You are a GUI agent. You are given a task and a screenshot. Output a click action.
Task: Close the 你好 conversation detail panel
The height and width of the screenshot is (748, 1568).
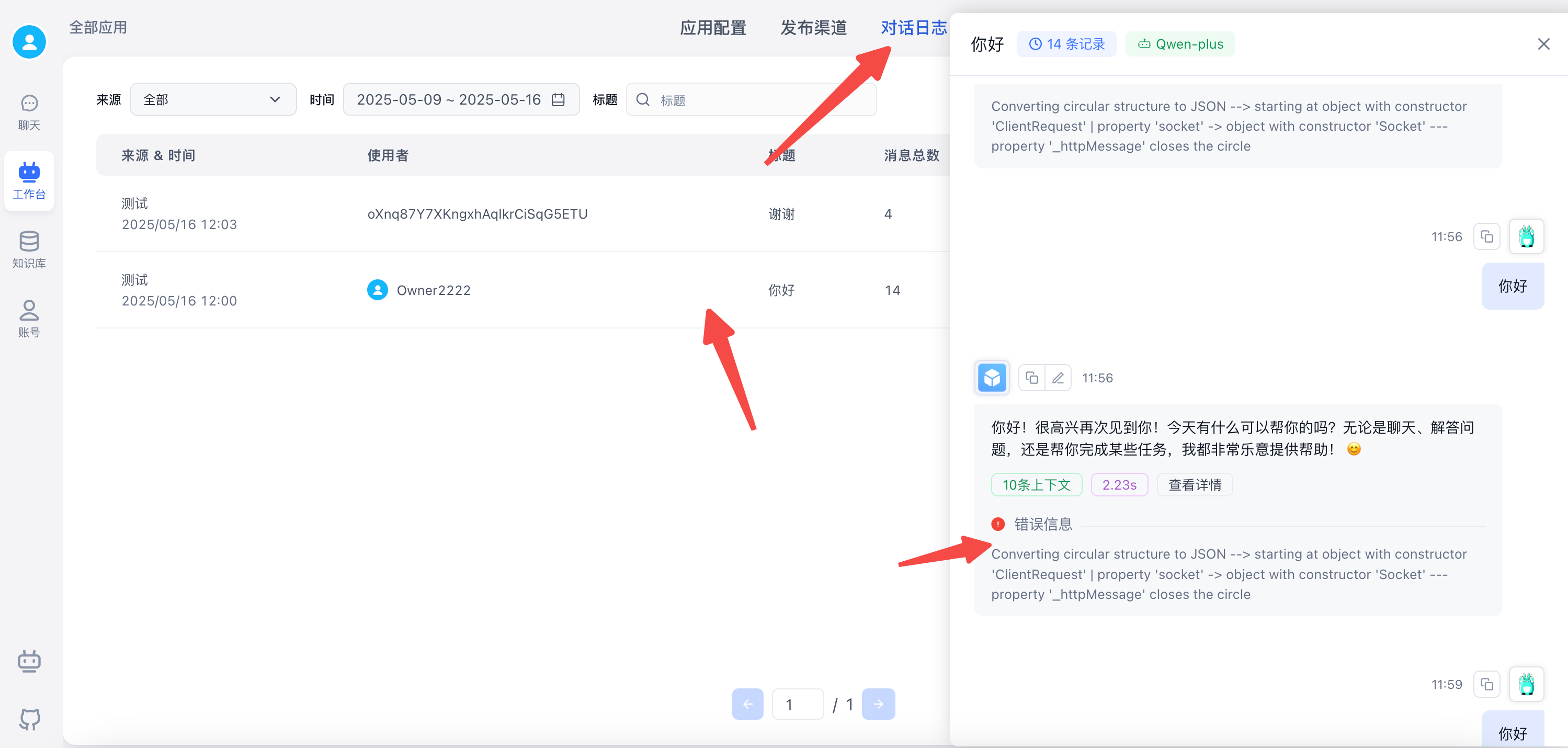coord(1543,44)
